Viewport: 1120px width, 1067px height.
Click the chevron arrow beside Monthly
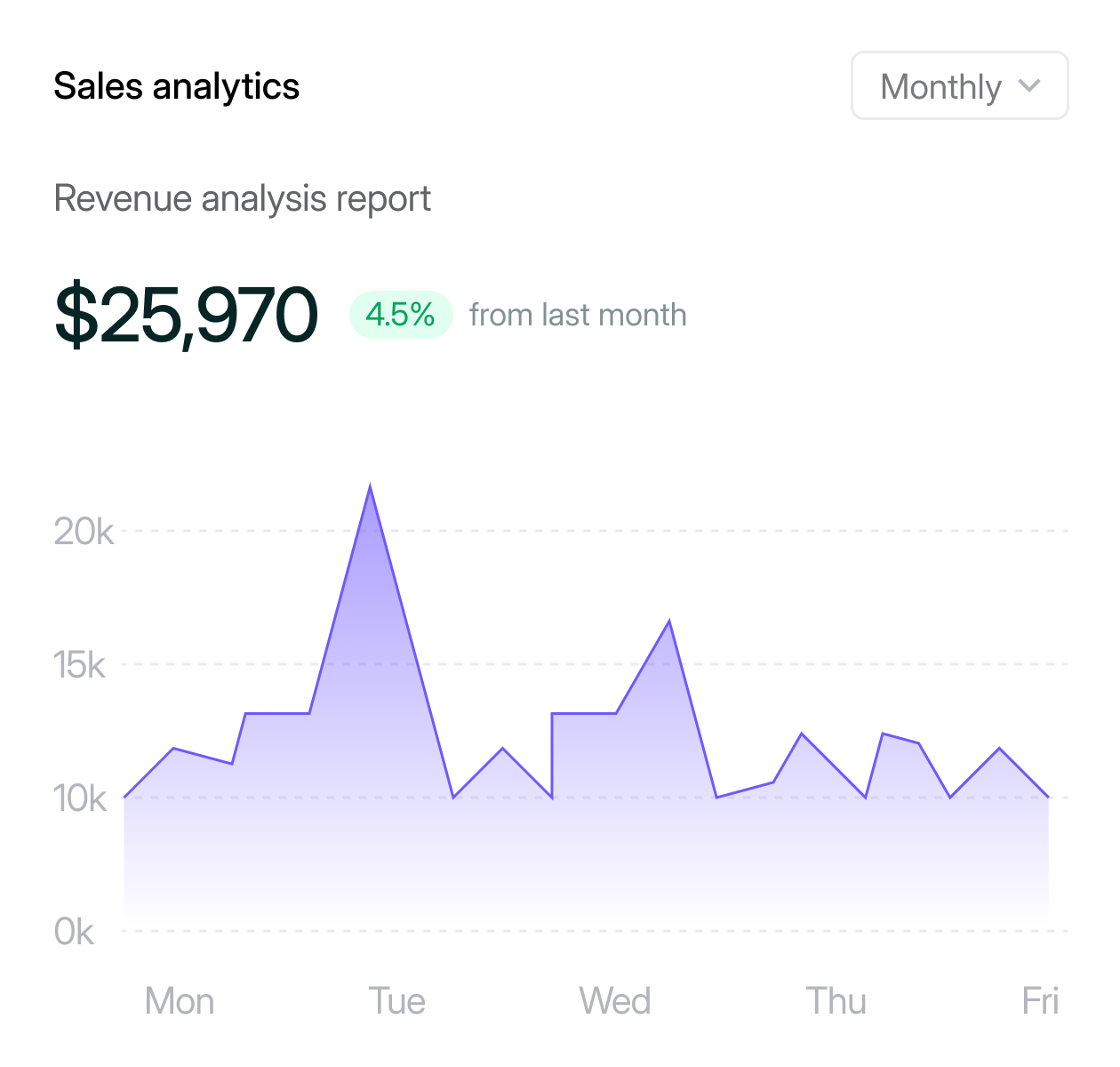pyautogui.click(x=1029, y=85)
